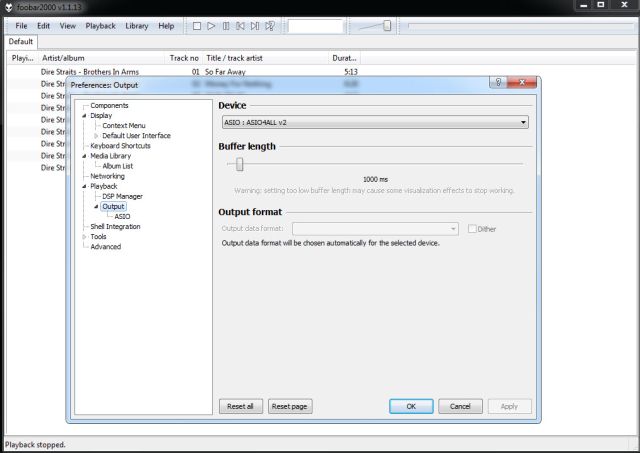This screenshot has width=640, height=453.
Task: Select DSP Manager in preferences tree
Action: pos(122,196)
